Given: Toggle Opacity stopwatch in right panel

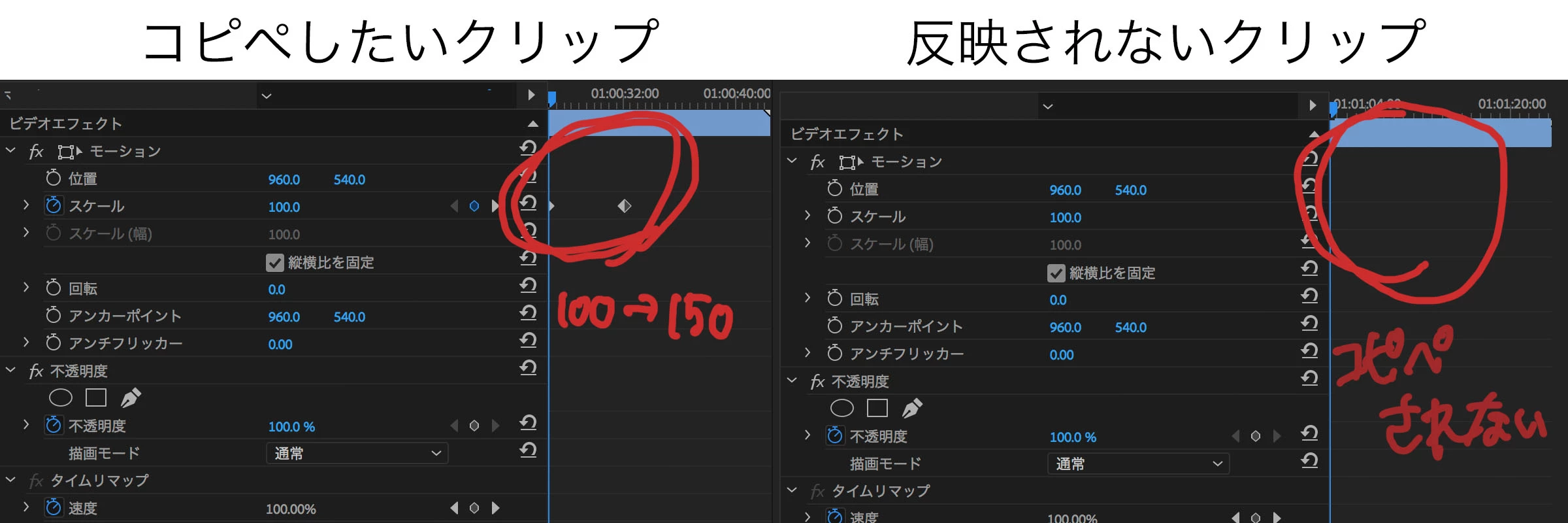Looking at the screenshot, I should click(x=835, y=435).
